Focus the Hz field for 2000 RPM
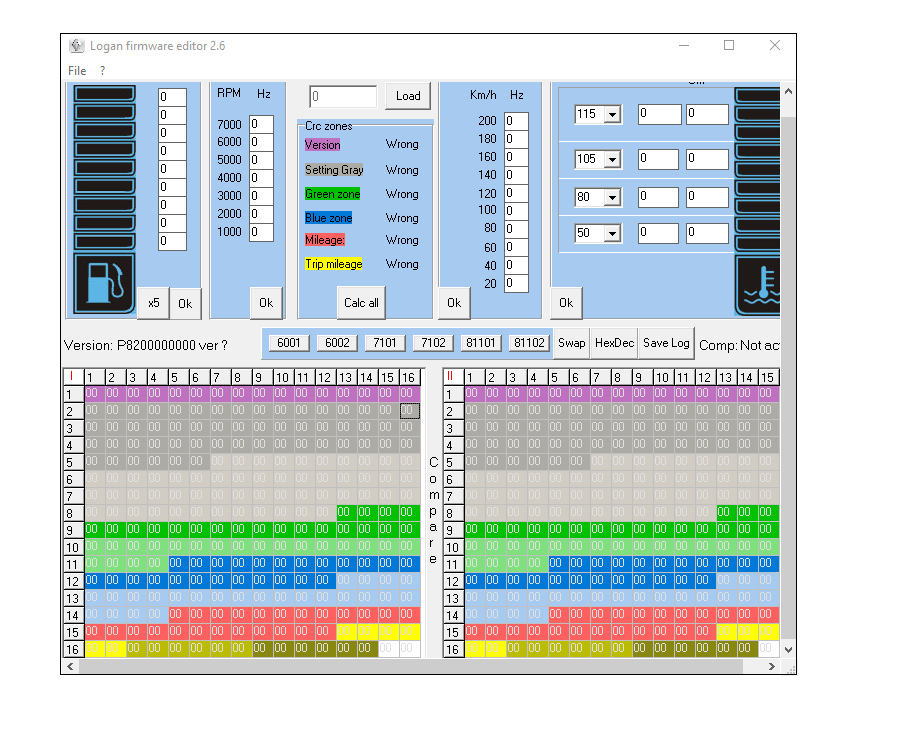The height and width of the screenshot is (734, 900). coord(261,214)
